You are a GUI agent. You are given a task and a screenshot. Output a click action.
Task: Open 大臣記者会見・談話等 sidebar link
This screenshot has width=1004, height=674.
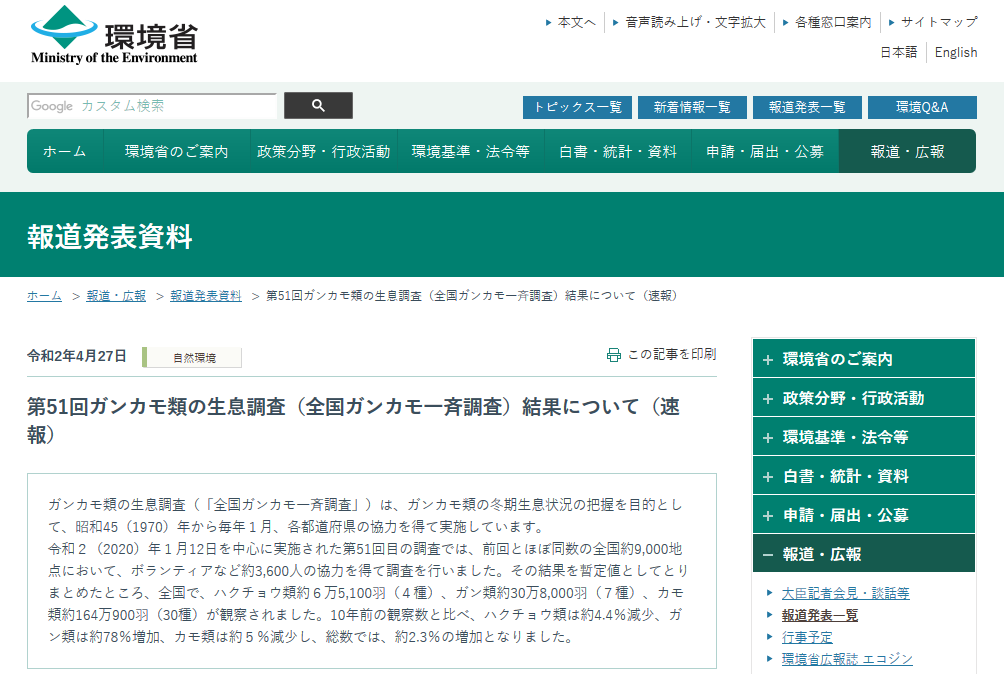coord(845,593)
